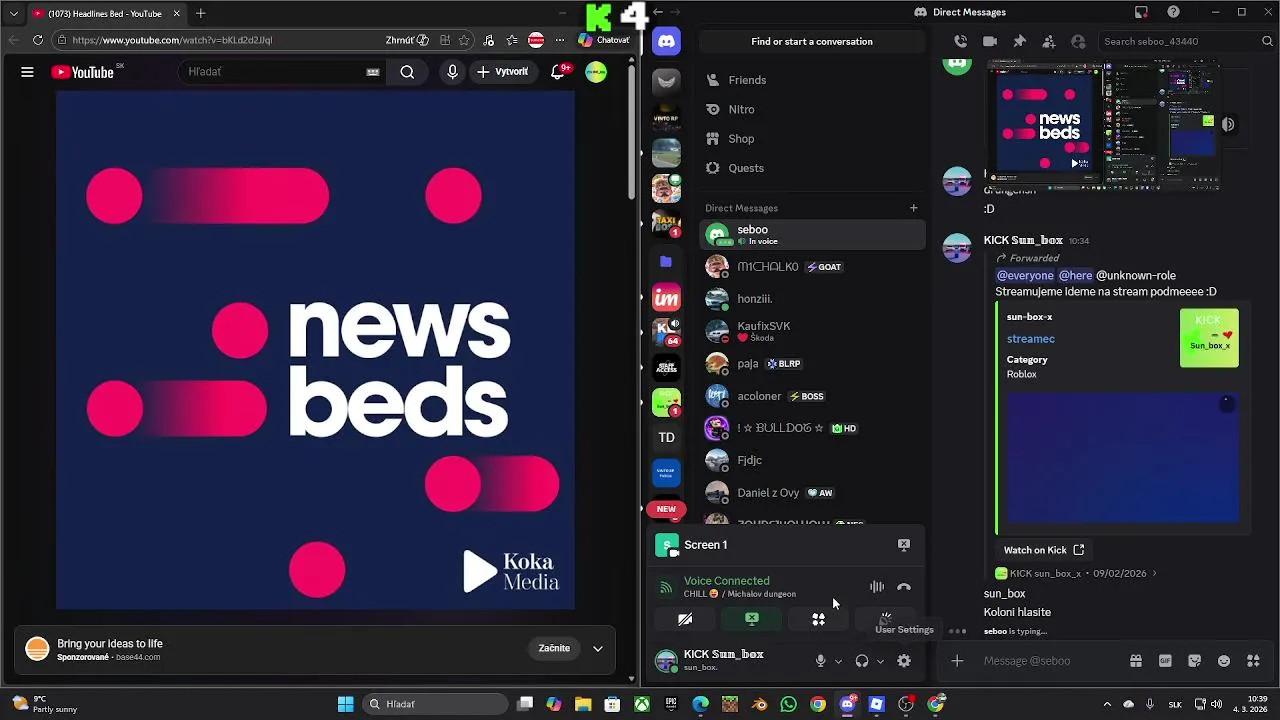Show the user profile panel in Discord
Screen dimensions: 1280x720
[1078, 41]
